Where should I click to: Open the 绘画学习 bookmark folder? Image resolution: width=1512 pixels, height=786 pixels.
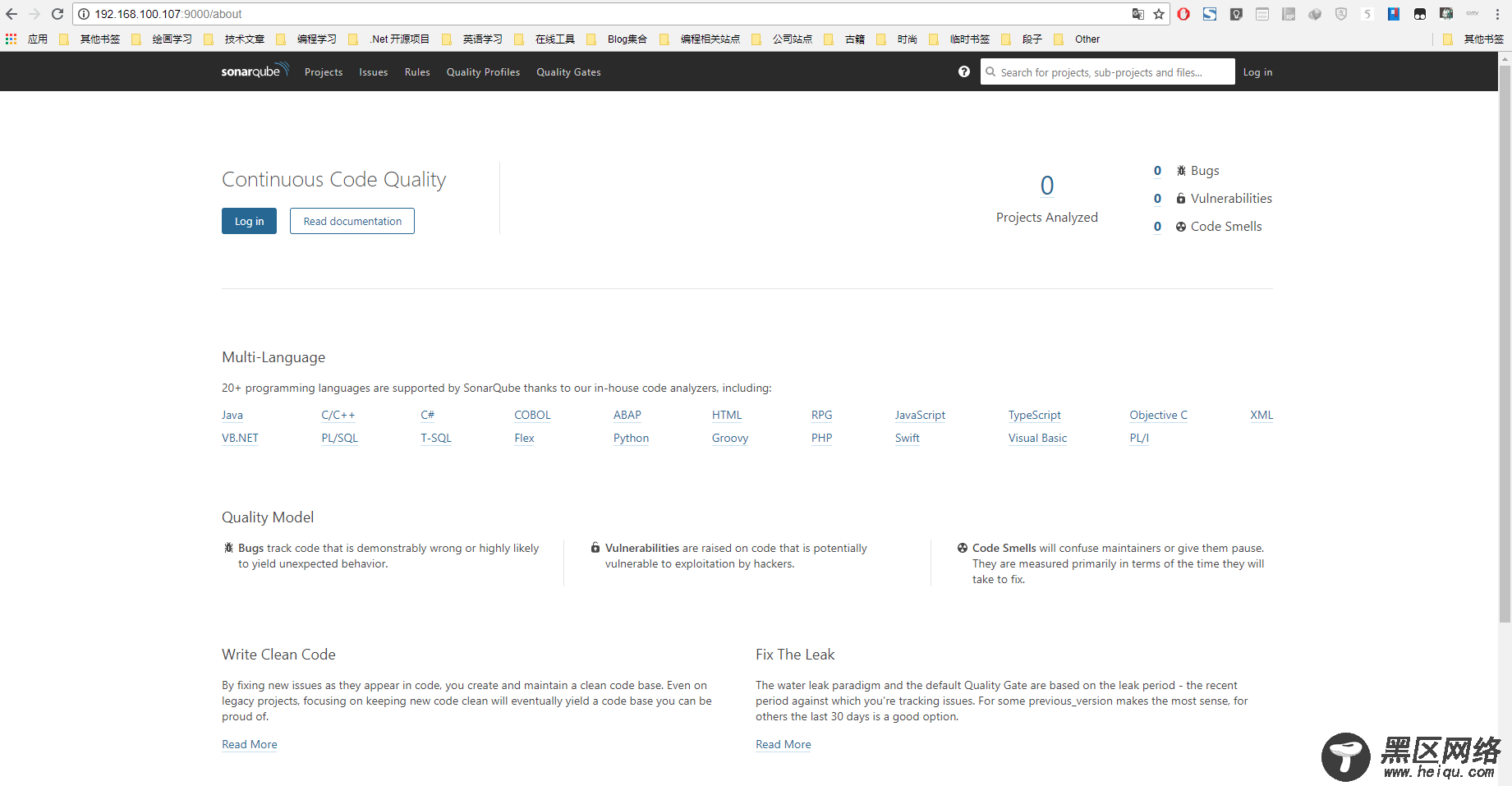[x=163, y=39]
